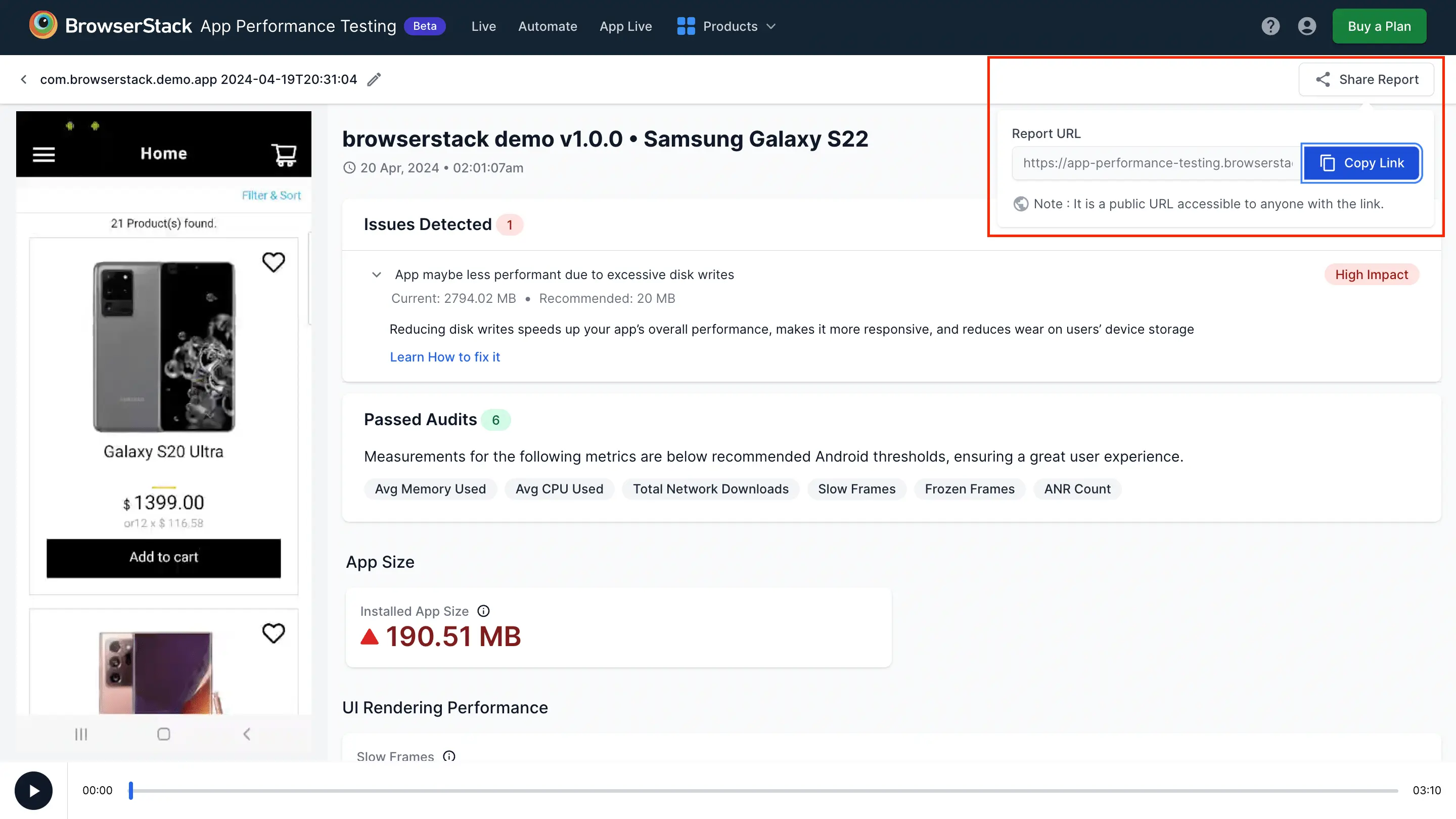Expand the Products dropdown menu
This screenshot has height=819, width=1456.
[x=727, y=26]
